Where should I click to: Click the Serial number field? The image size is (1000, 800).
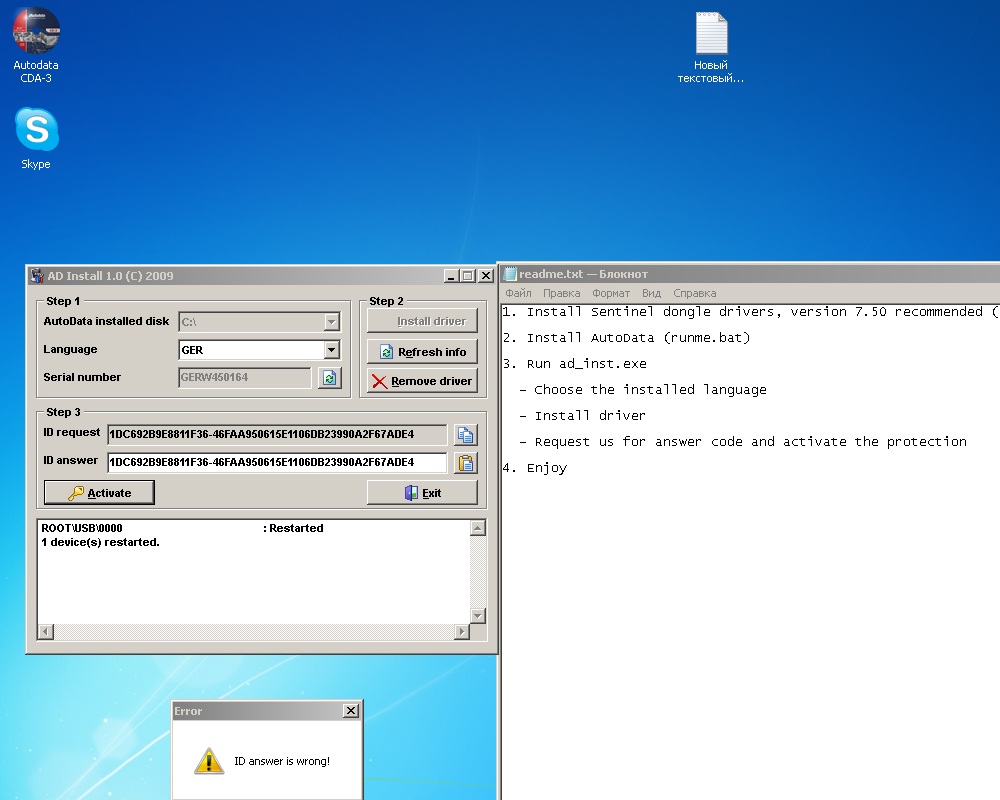coord(245,377)
